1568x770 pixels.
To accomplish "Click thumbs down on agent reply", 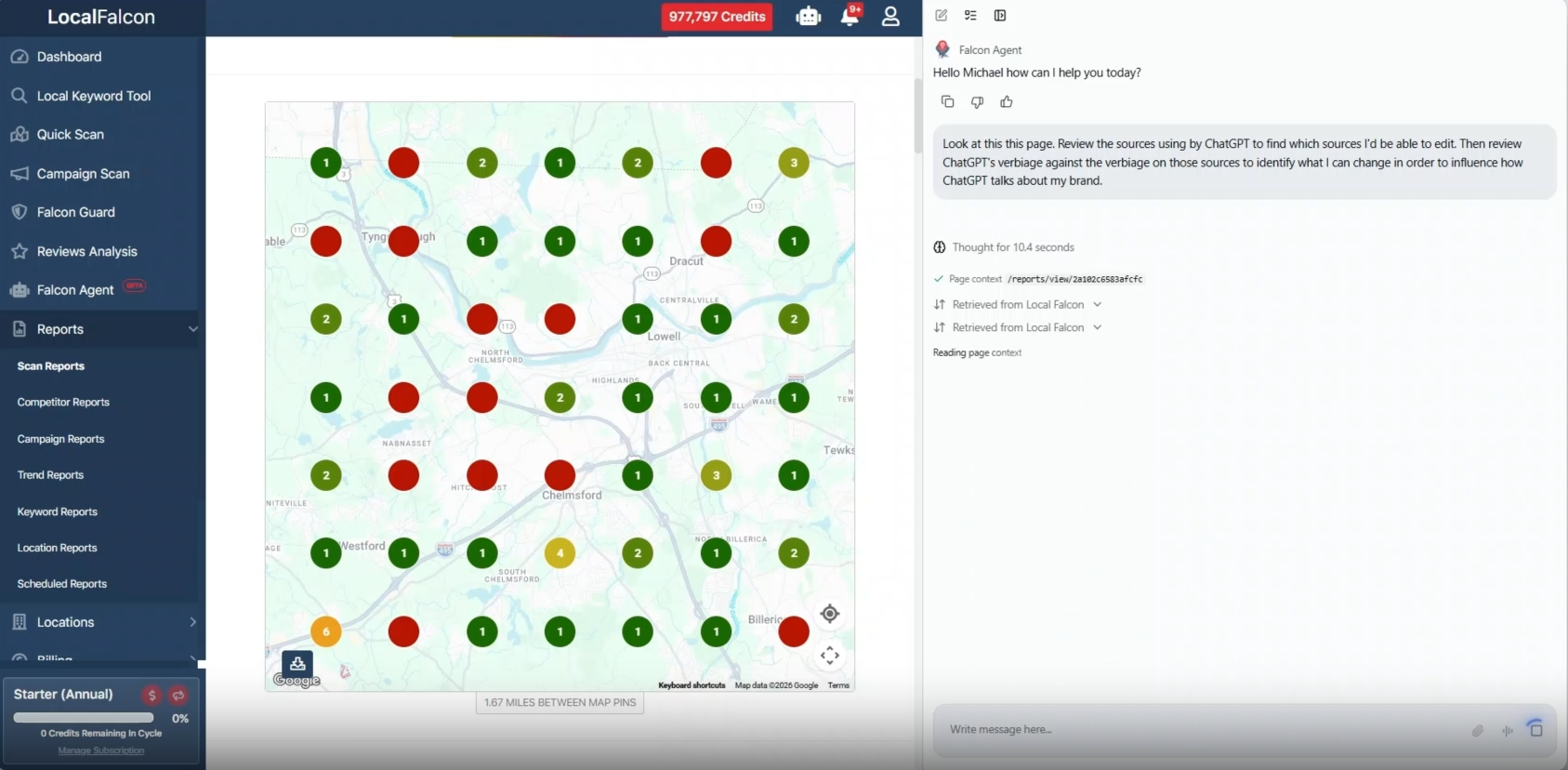I will (977, 101).
